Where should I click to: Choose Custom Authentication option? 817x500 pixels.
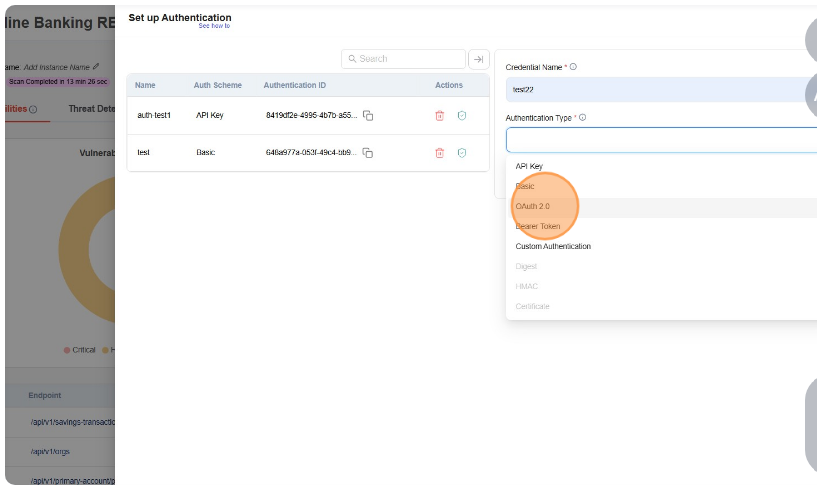tap(553, 246)
